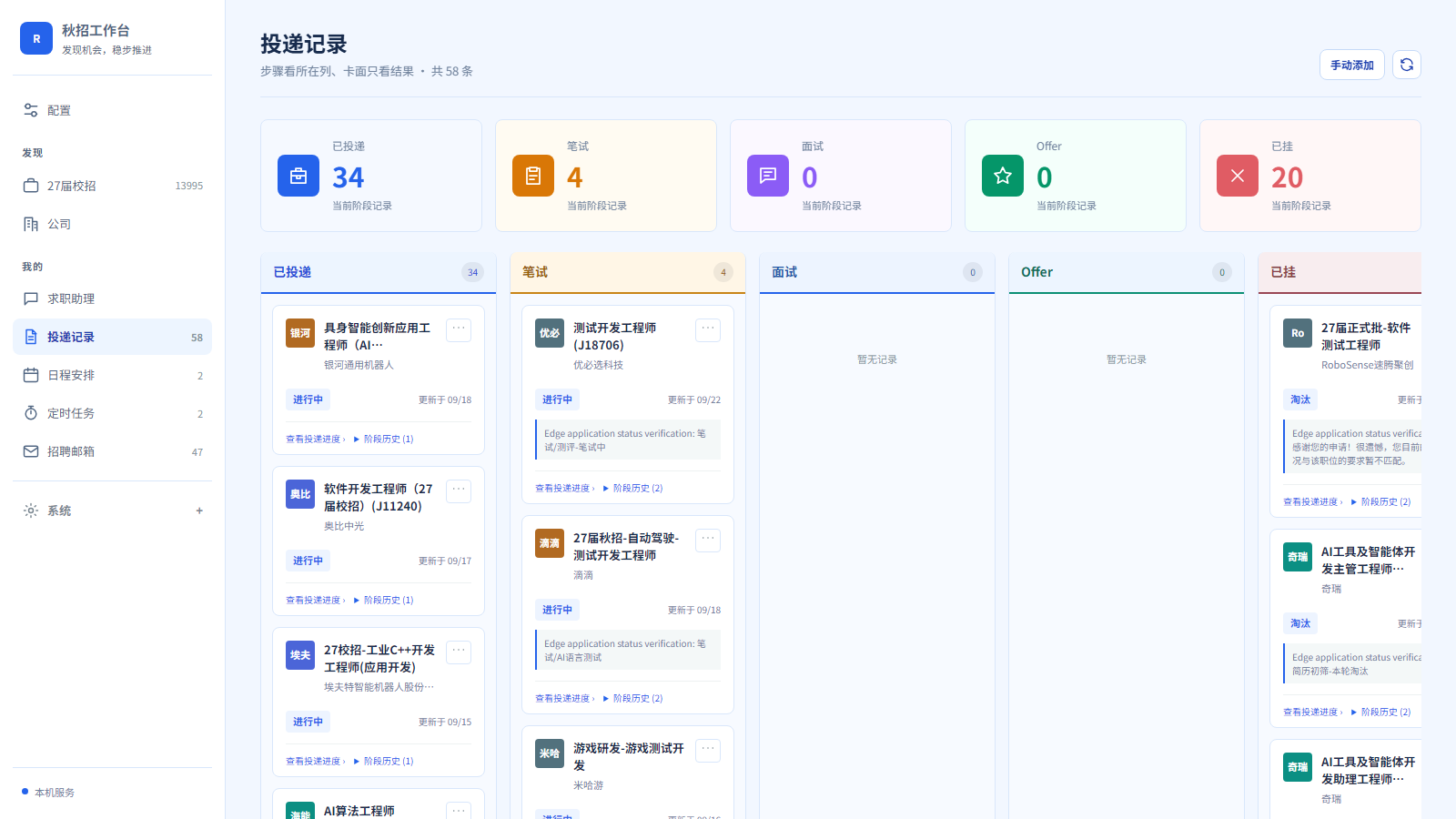Expand 阶段历史 (1) on 埃夫特 C++ card

point(383,761)
